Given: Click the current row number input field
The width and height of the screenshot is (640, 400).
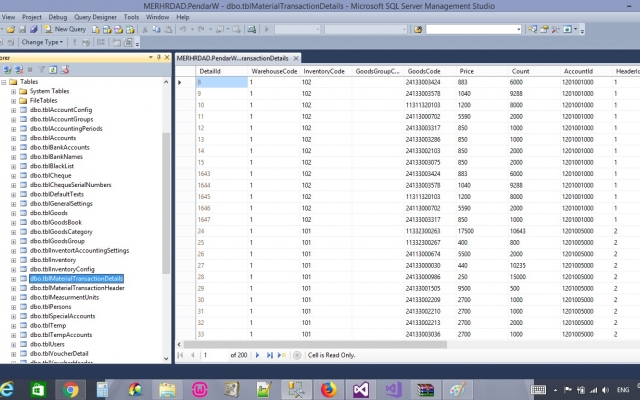Looking at the screenshot, I should 214,356.
